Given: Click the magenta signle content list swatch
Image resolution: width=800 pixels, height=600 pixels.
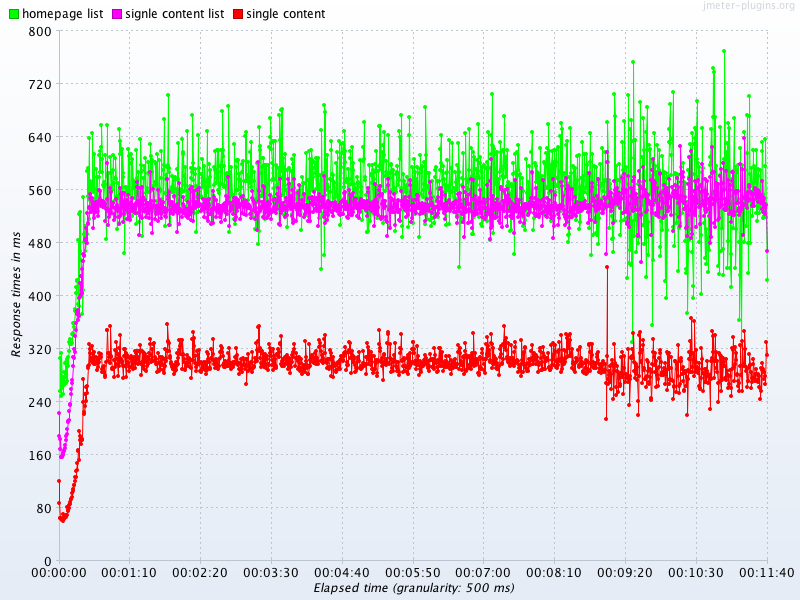Looking at the screenshot, I should (x=116, y=14).
